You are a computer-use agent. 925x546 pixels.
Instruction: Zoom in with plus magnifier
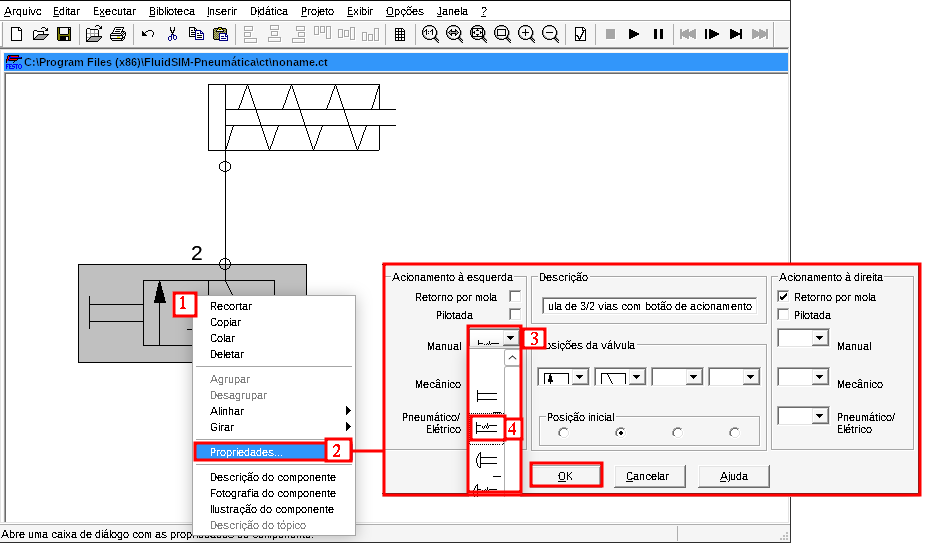[526, 34]
